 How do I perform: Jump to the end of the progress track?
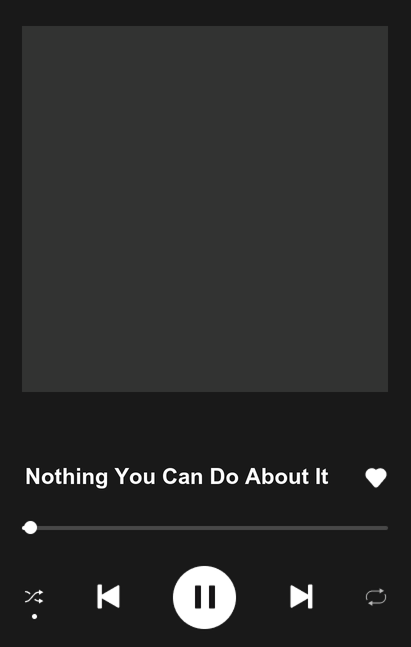[x=386, y=528]
